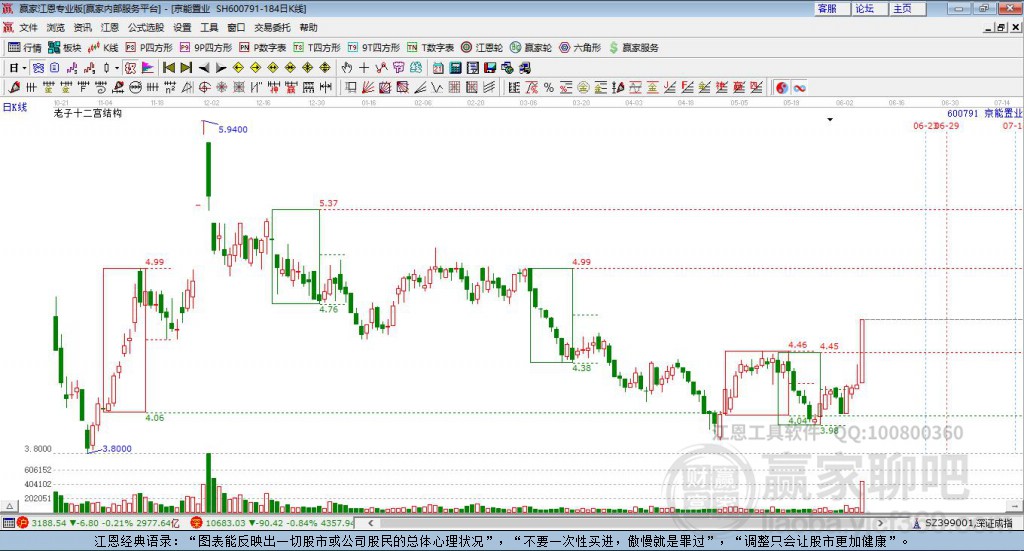This screenshot has width=1024, height=551.
Task: Click the horizontal scrollbar right arrow
Action: tap(881, 523)
